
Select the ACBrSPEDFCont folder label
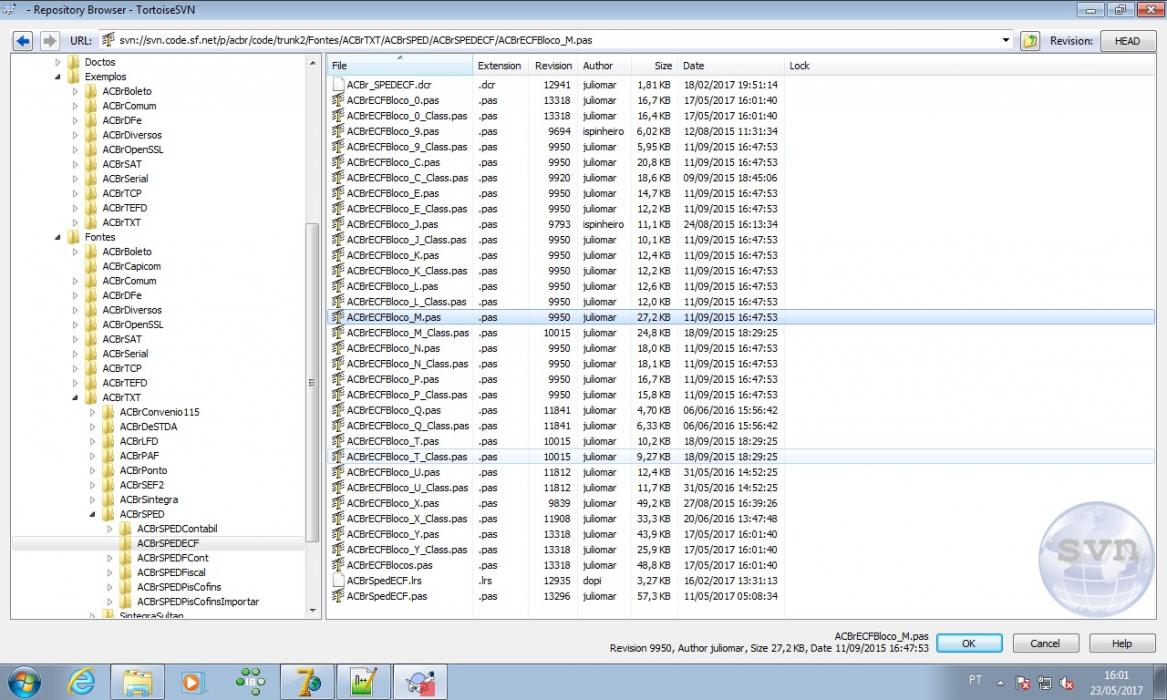[173, 558]
